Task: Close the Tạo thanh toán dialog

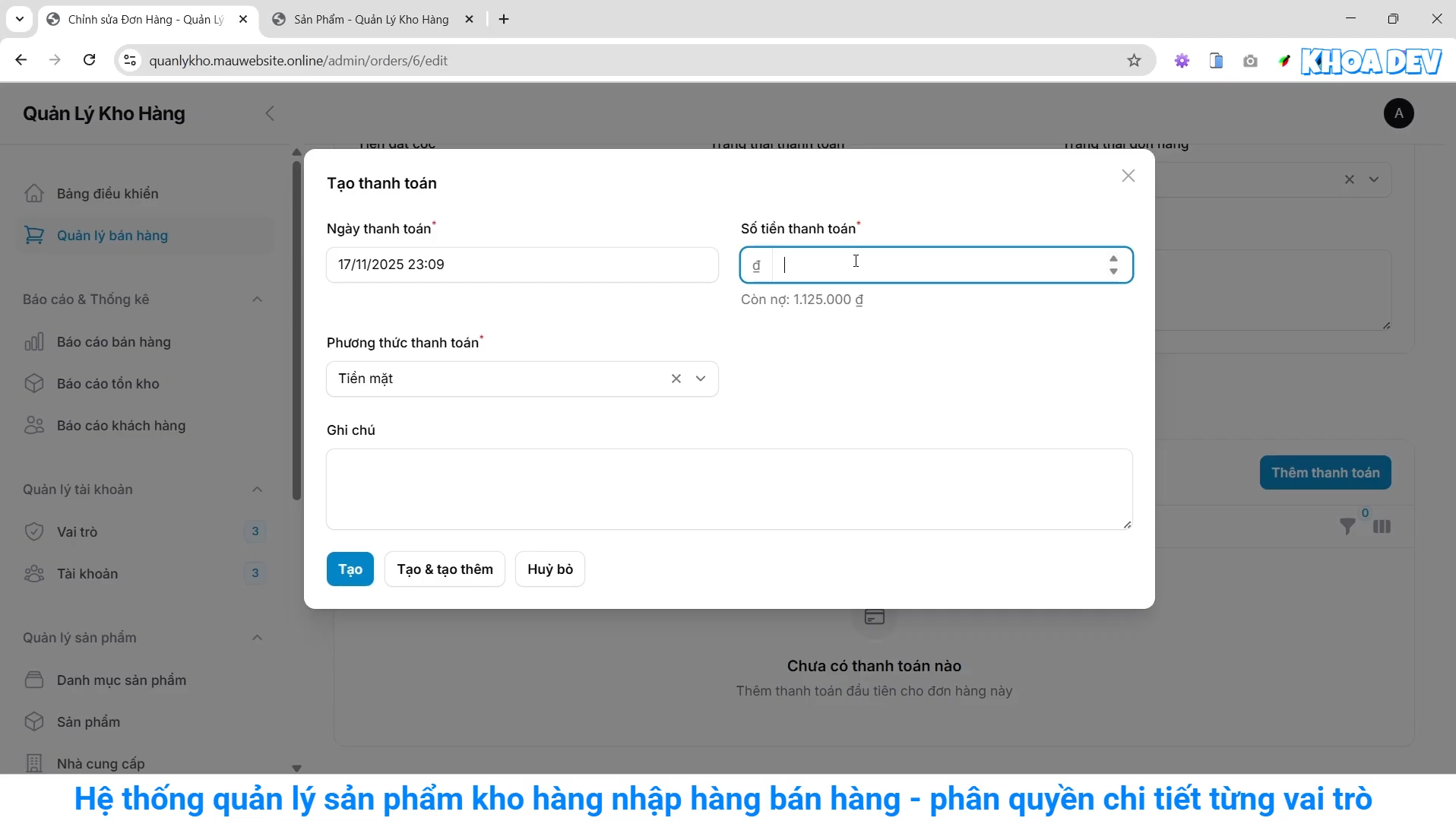Action: point(1128,176)
